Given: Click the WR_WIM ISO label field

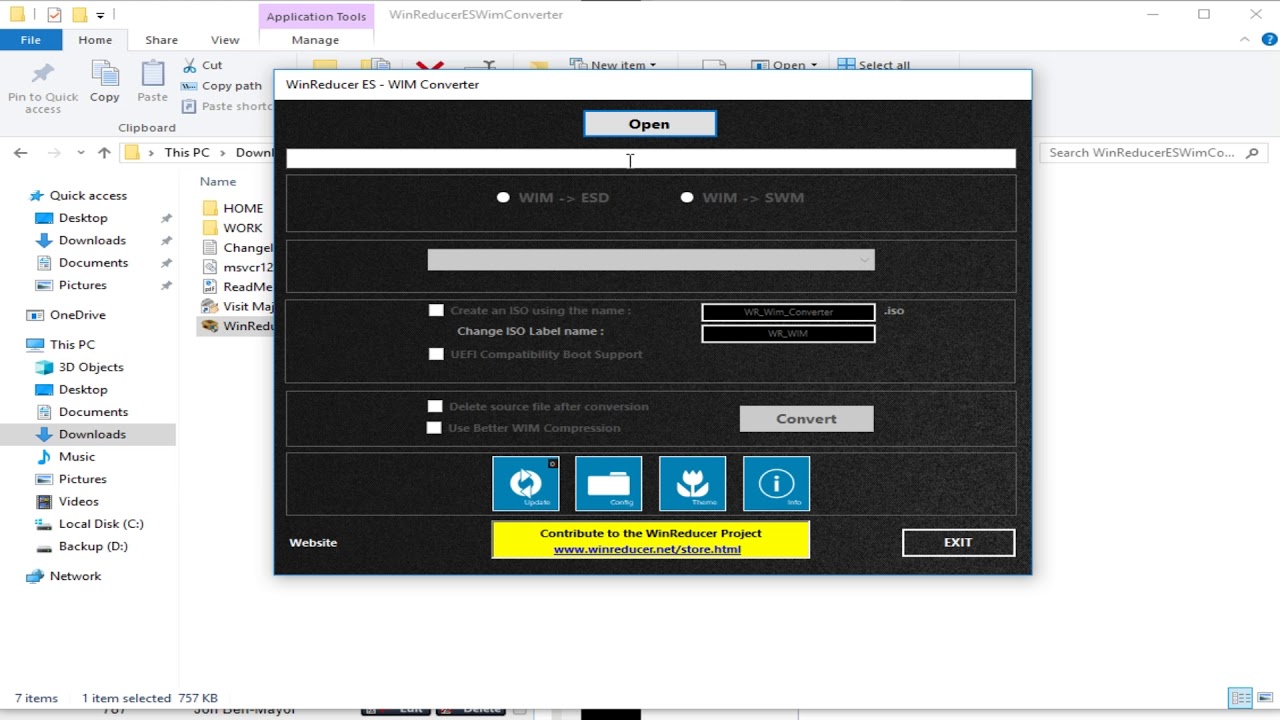Looking at the screenshot, I should 788,334.
